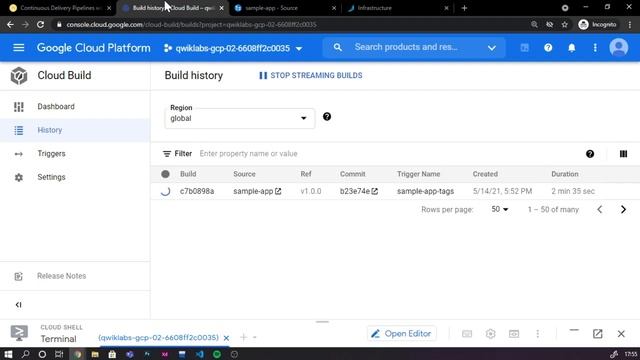Image resolution: width=640 pixels, height=360 pixels.
Task: Click the Filter icon
Action: 167,154
